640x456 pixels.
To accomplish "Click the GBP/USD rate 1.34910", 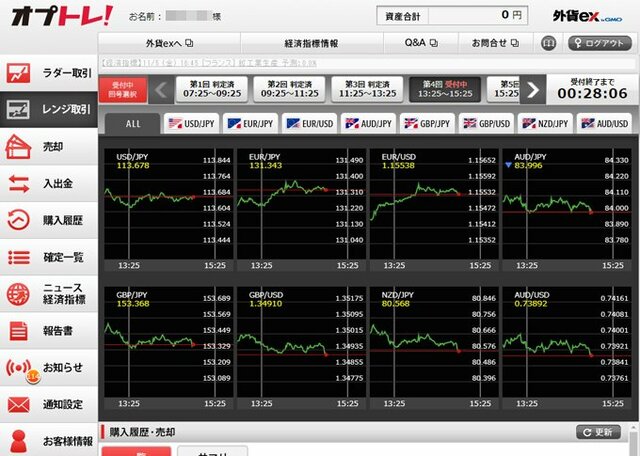I will (266, 303).
